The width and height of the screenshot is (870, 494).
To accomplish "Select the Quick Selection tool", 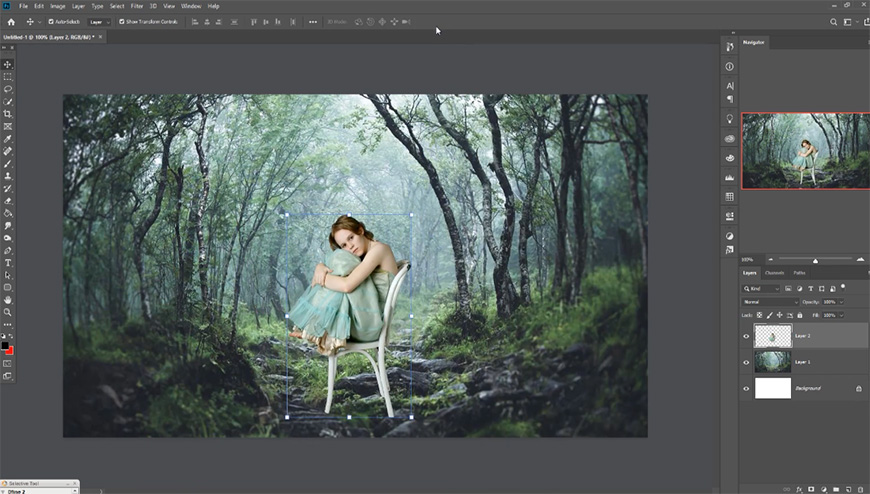I will (8, 102).
